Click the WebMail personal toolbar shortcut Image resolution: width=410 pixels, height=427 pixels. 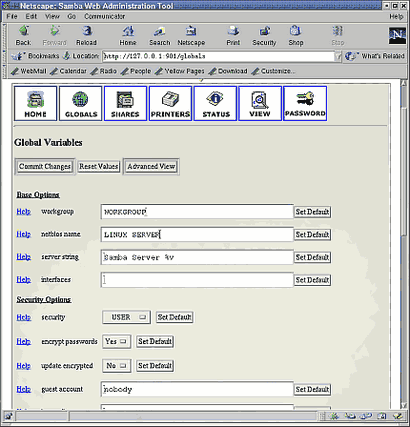click(29, 71)
